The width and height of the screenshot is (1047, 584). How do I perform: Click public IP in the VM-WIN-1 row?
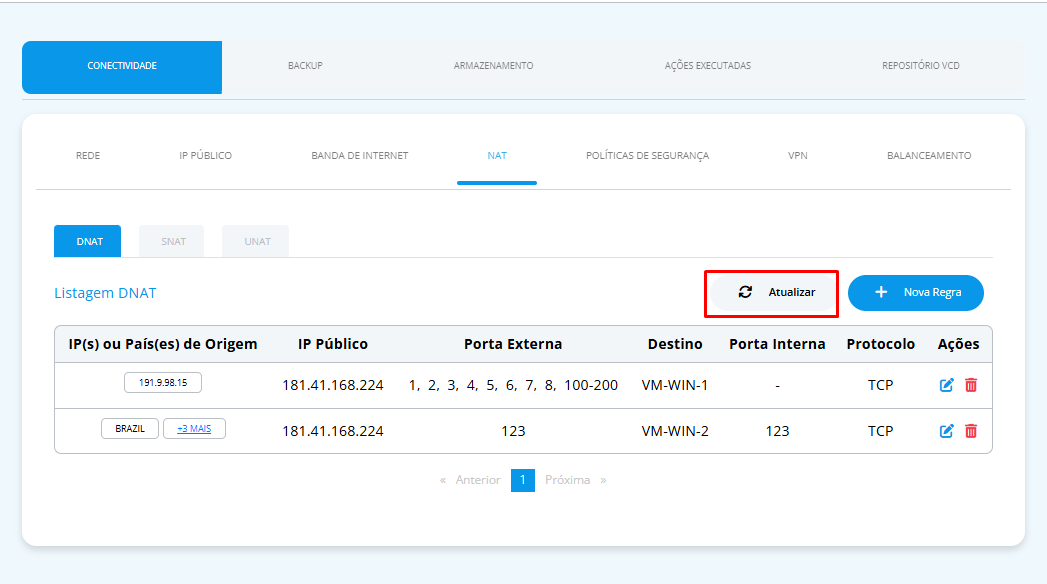point(333,385)
